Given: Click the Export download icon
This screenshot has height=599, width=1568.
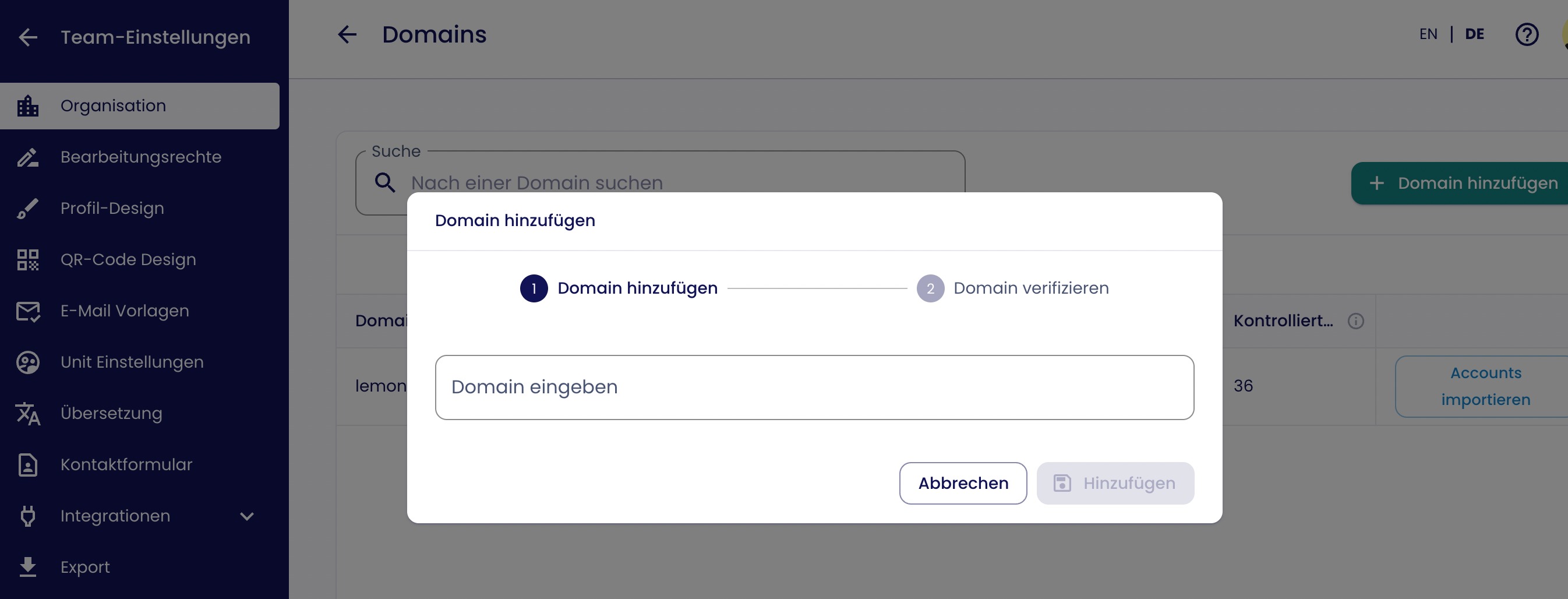Looking at the screenshot, I should coord(28,568).
